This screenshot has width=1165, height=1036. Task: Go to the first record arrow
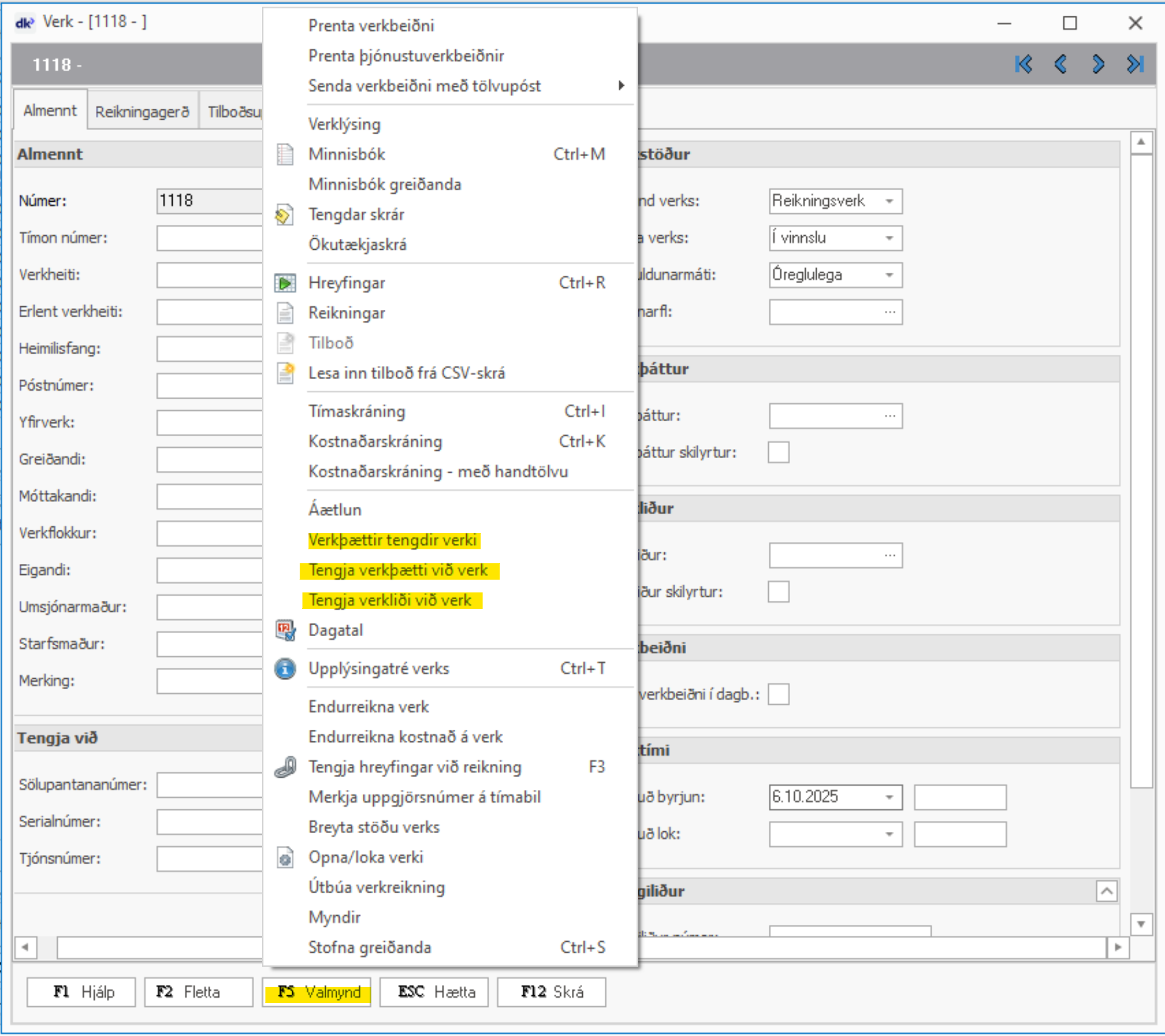[1023, 64]
